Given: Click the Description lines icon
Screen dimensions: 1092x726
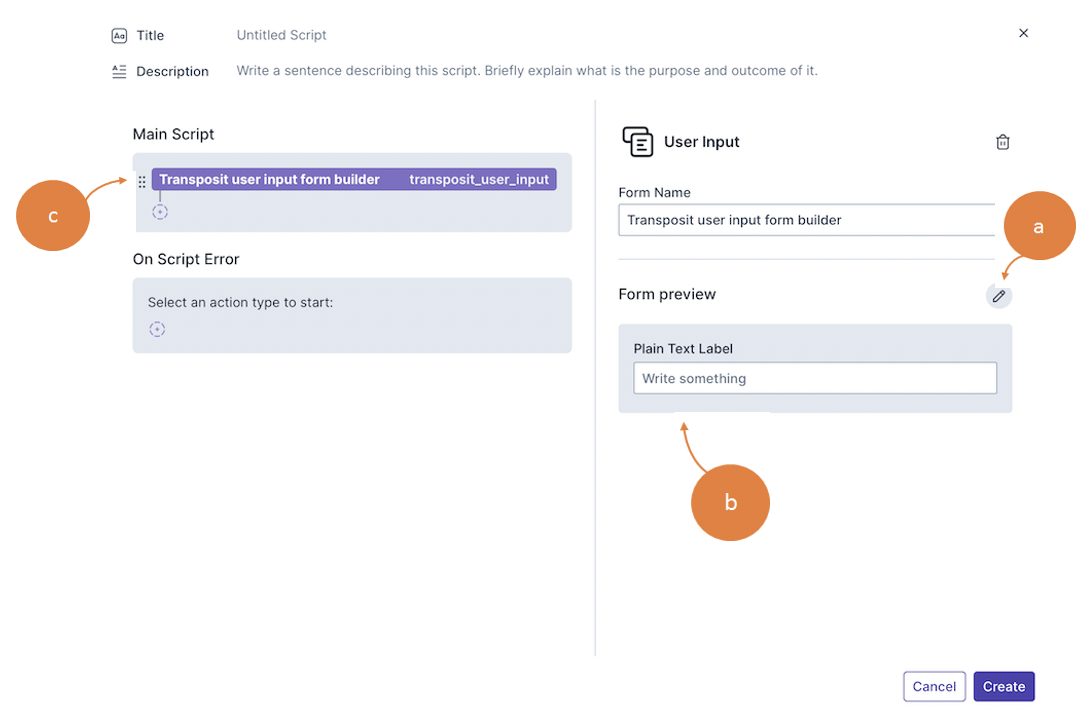Looking at the screenshot, I should click(x=119, y=71).
